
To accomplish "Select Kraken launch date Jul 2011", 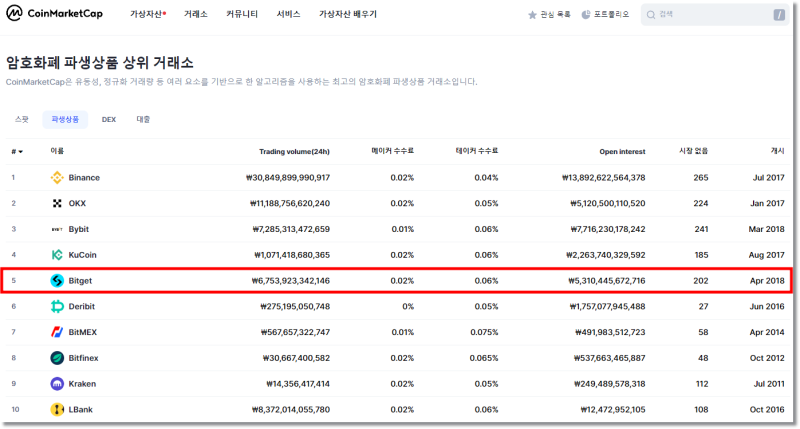I will [x=769, y=384].
